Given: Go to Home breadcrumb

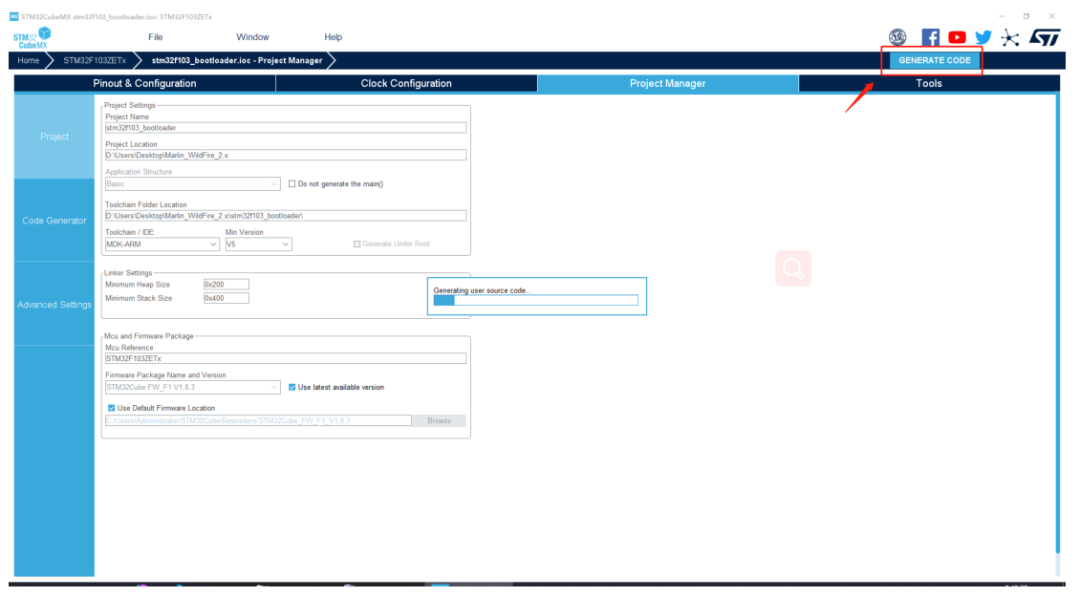Looking at the screenshot, I should pyautogui.click(x=28, y=61).
